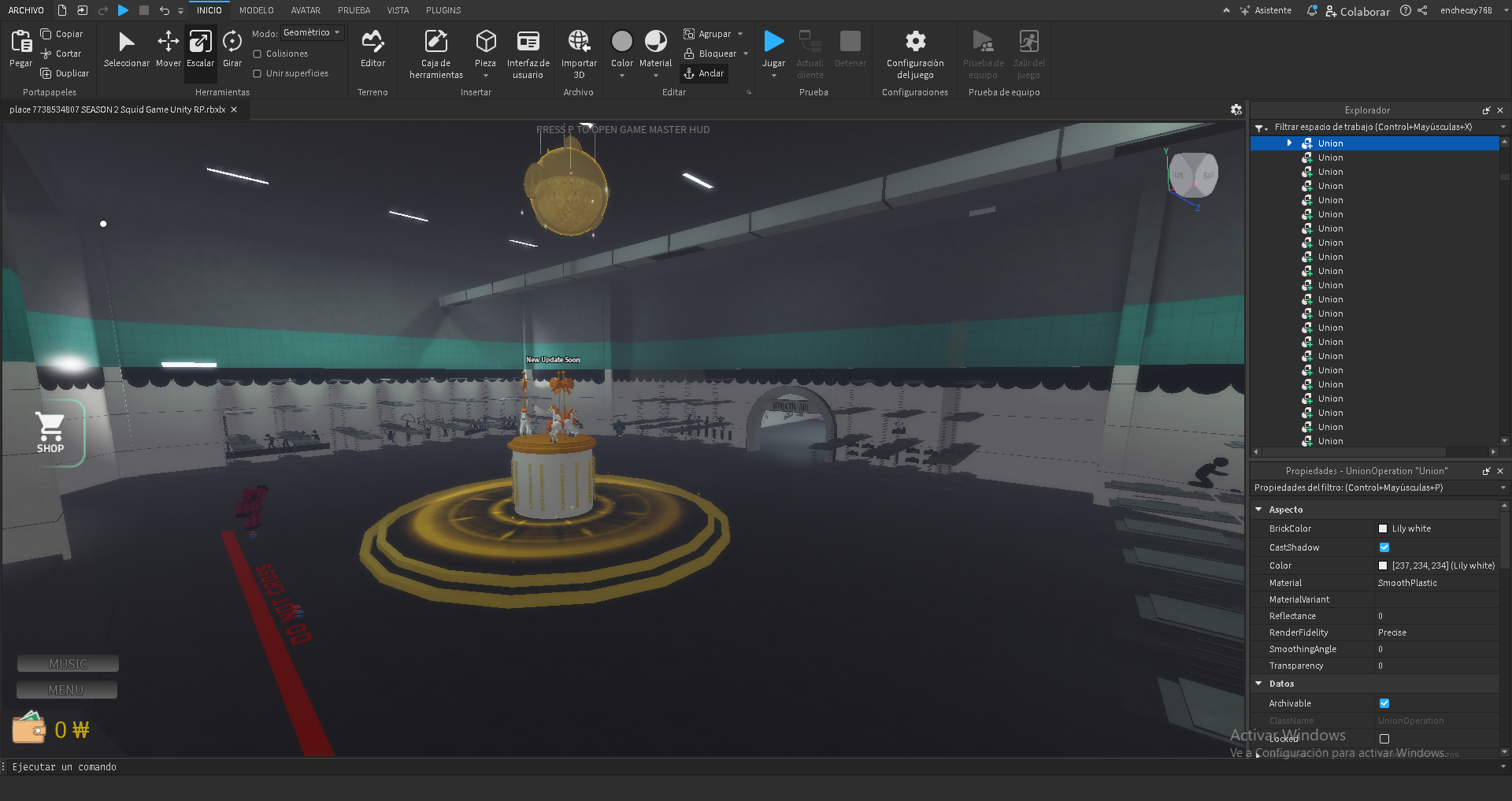Viewport: 1512px width, 801px height.
Task: Switch to the MODELO ribbon tab
Action: click(x=256, y=10)
